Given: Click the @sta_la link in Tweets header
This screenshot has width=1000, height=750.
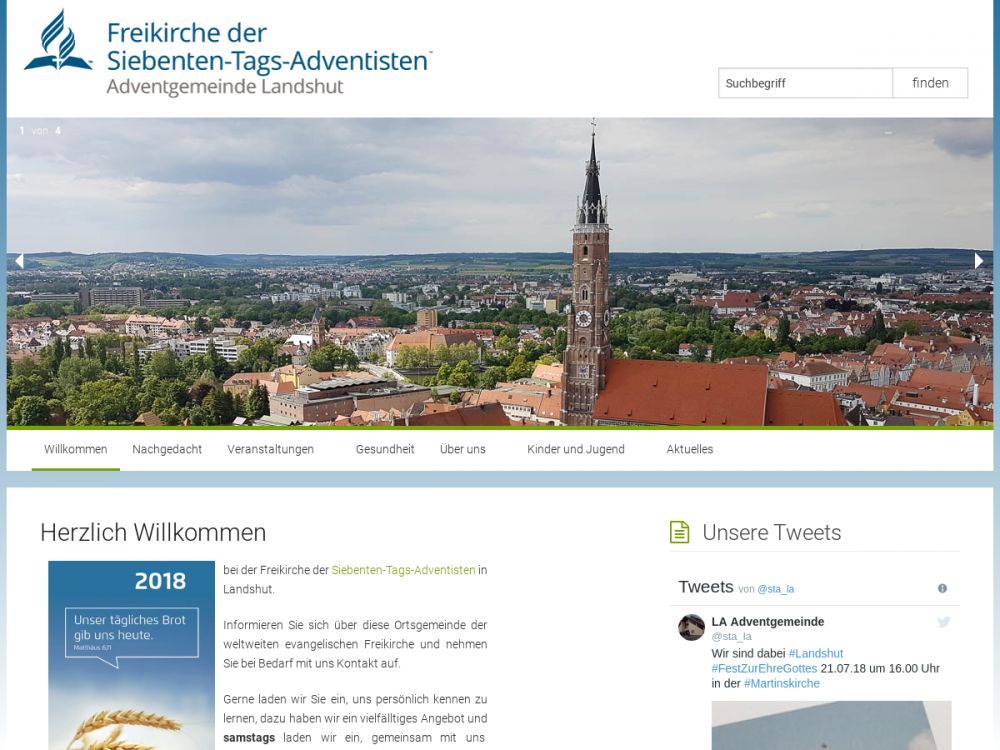Looking at the screenshot, I should 775,589.
